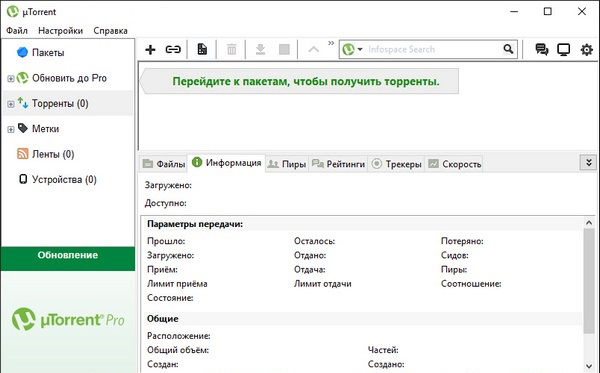The width and height of the screenshot is (600, 373).
Task: Maximize the µTorrent window
Action: pyautogui.click(x=548, y=11)
